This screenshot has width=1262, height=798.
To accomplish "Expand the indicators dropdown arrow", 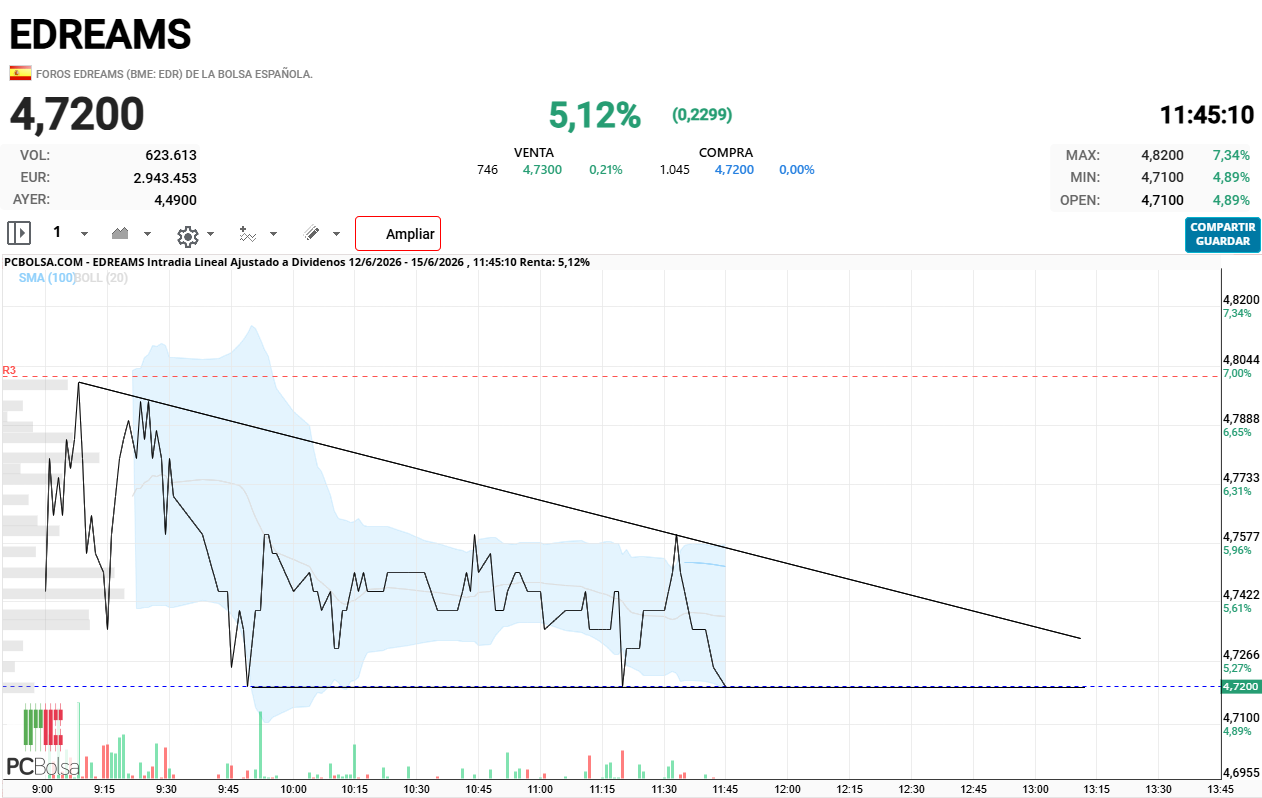I will (273, 234).
